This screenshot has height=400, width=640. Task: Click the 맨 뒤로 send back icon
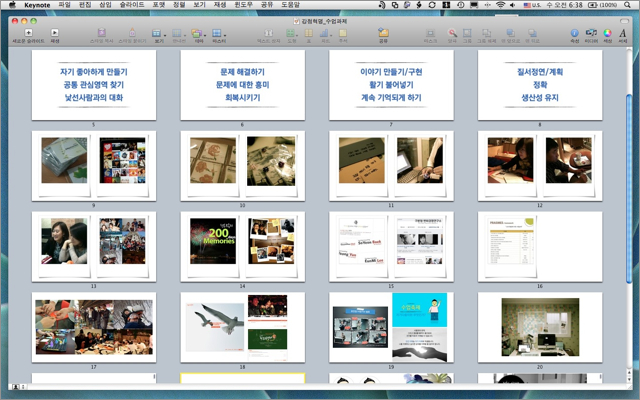(532, 36)
